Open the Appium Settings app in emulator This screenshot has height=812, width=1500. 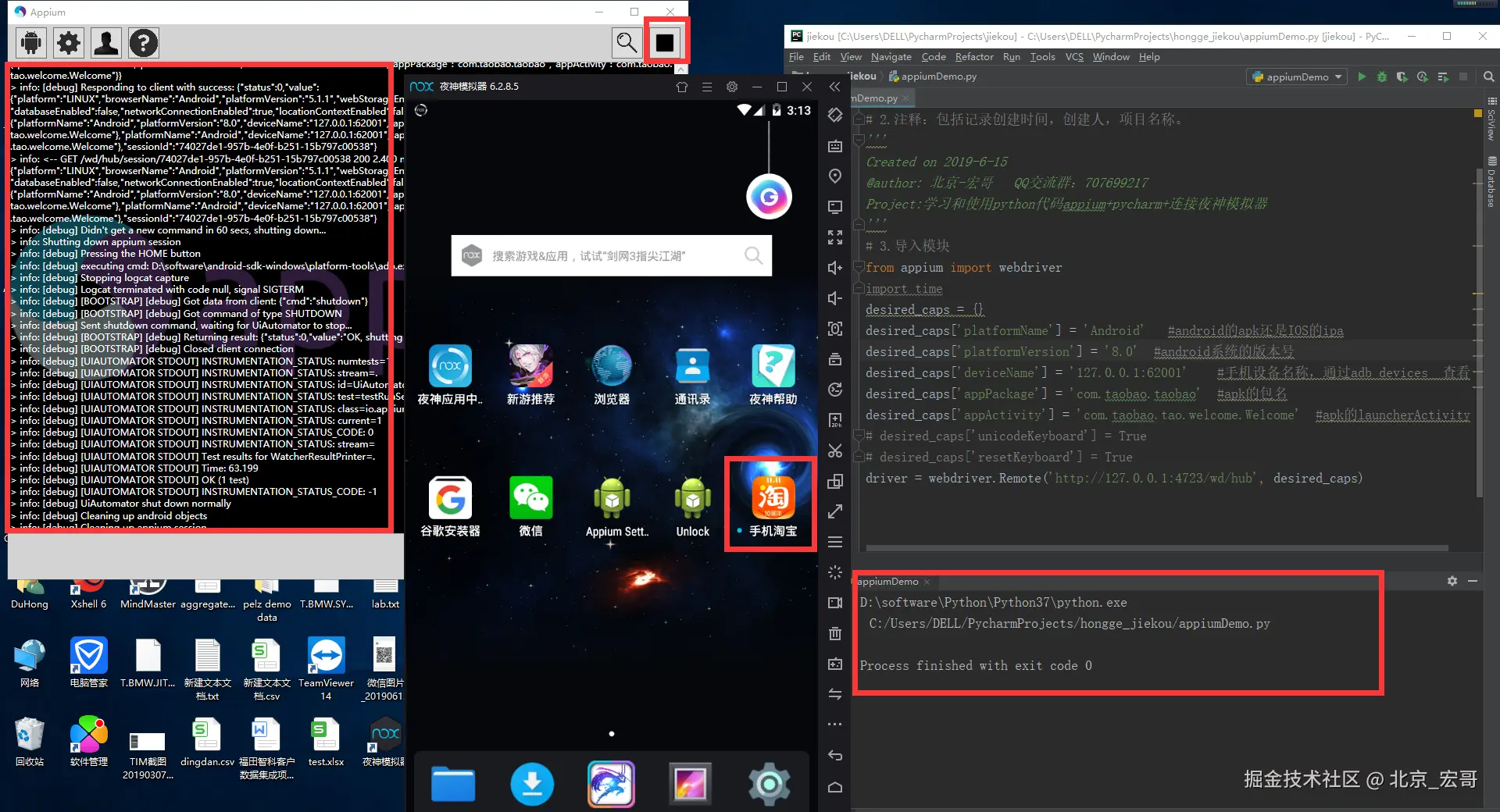[616, 507]
